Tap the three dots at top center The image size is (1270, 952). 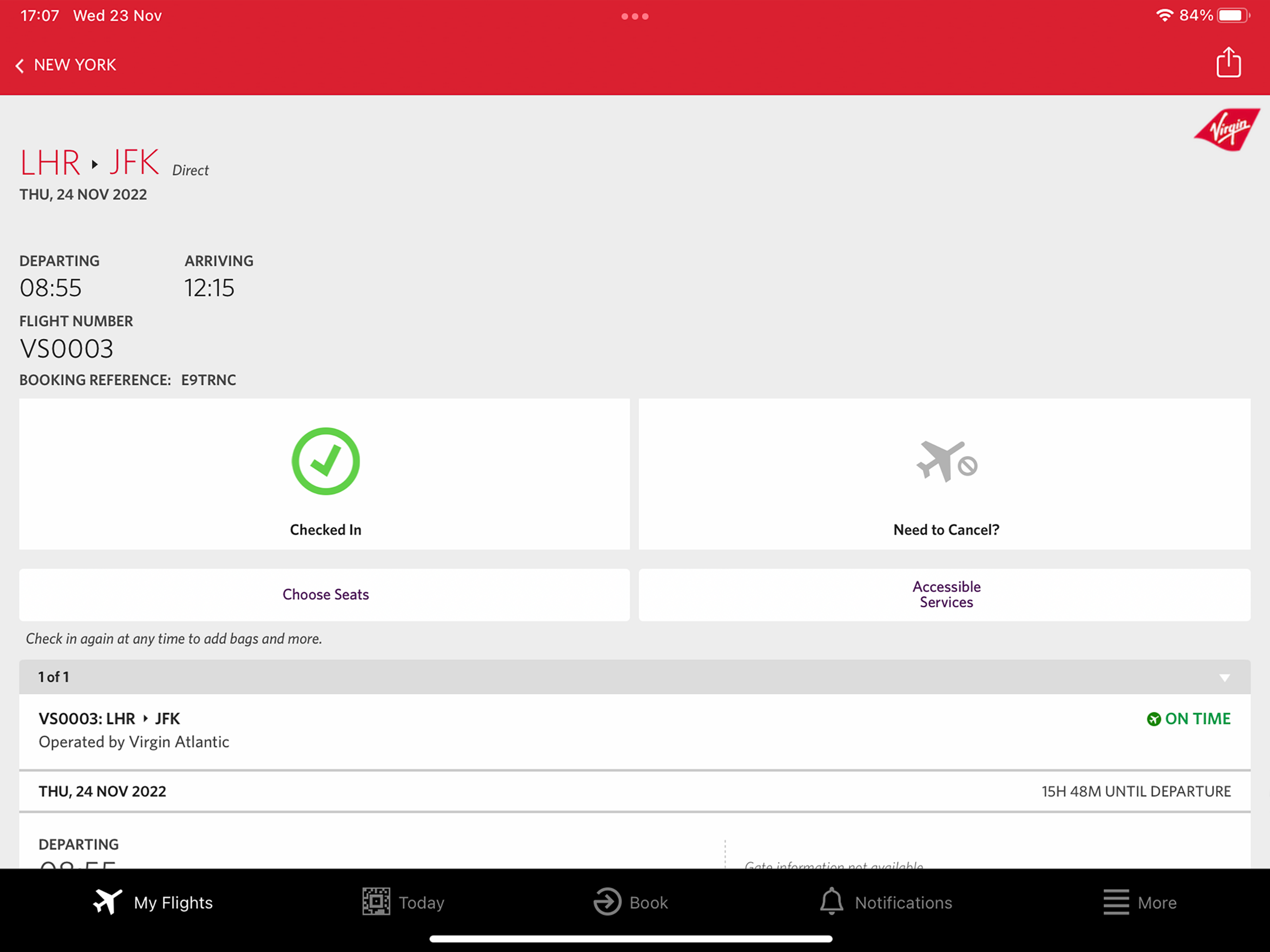(x=635, y=17)
